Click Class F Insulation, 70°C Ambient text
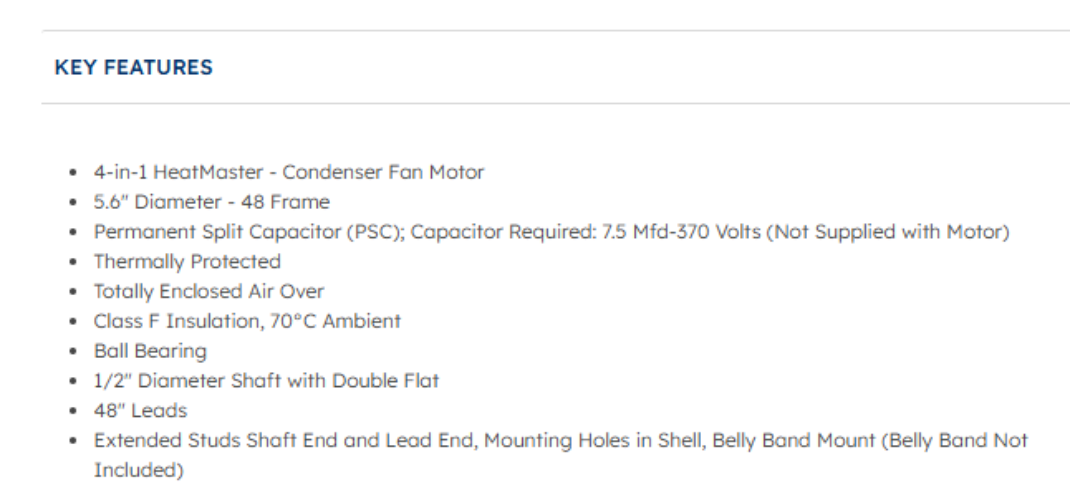This screenshot has height=500, width=1070. coord(247,322)
